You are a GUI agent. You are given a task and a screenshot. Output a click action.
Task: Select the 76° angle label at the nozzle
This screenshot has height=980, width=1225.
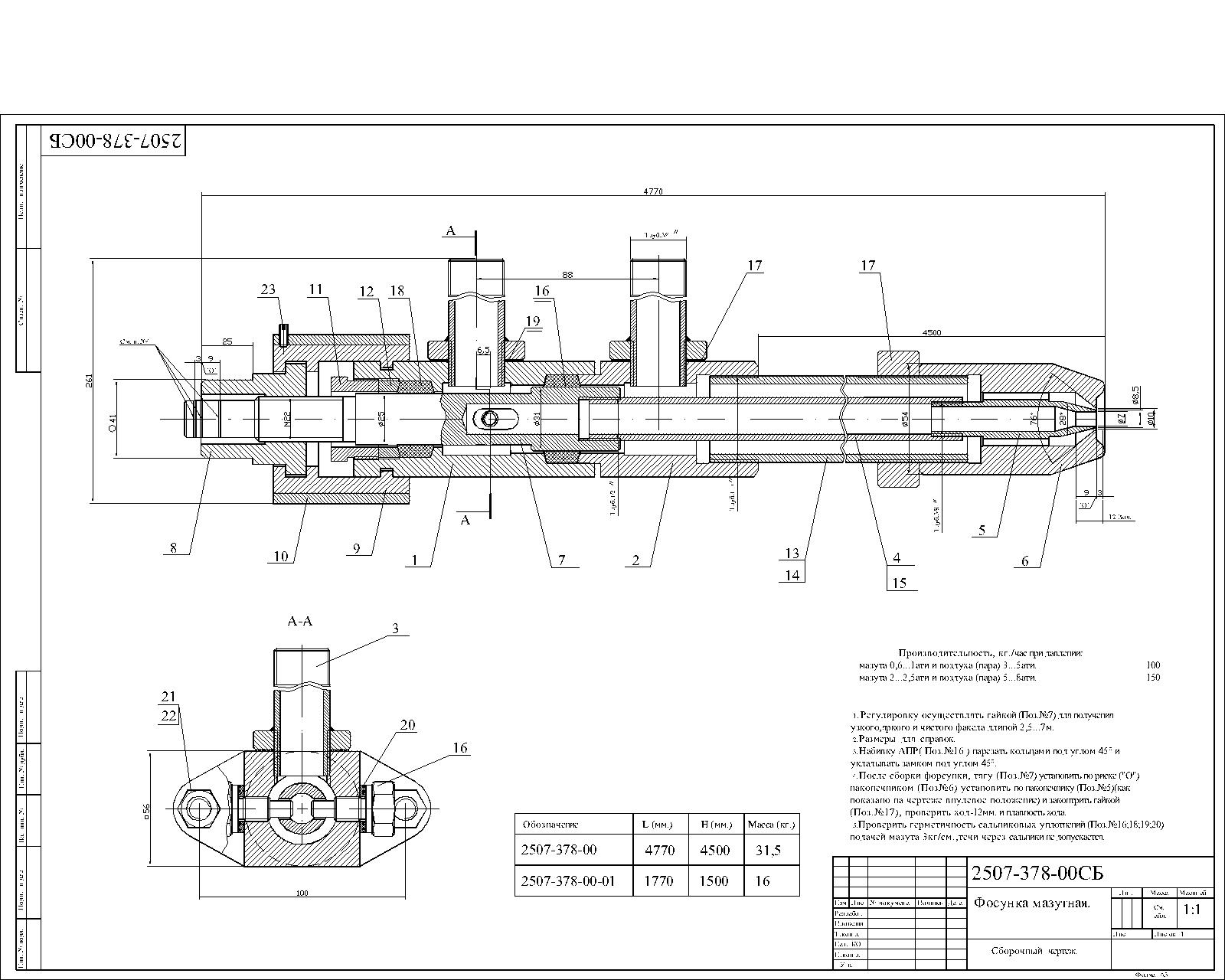point(1034,419)
